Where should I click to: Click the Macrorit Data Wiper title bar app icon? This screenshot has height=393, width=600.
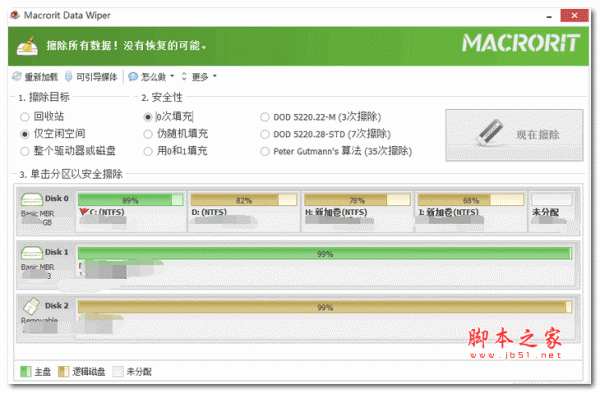pyautogui.click(x=15, y=15)
